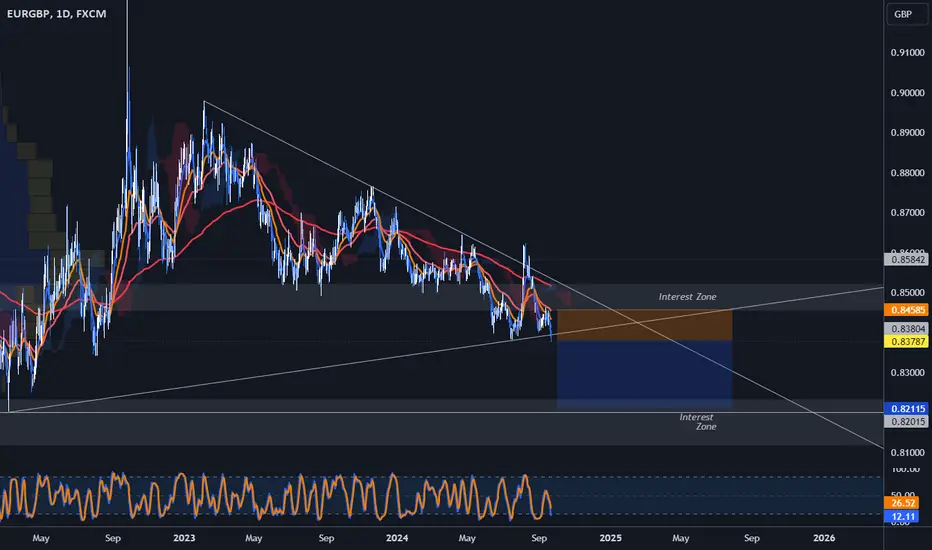Select the orange 0.84585 price tag
Image resolution: width=932 pixels, height=550 pixels.
pyautogui.click(x=906, y=310)
